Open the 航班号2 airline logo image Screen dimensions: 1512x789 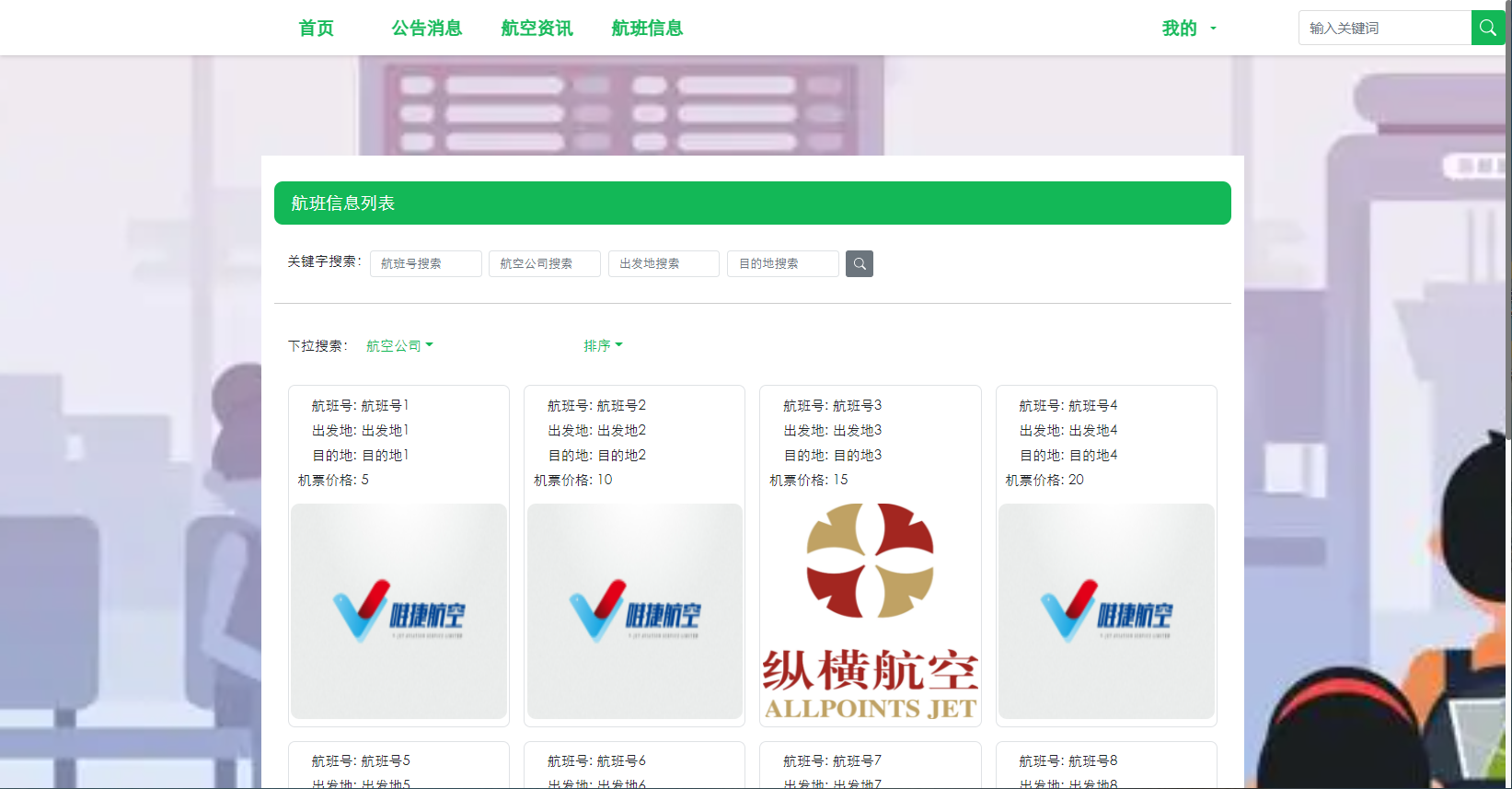pos(635,611)
